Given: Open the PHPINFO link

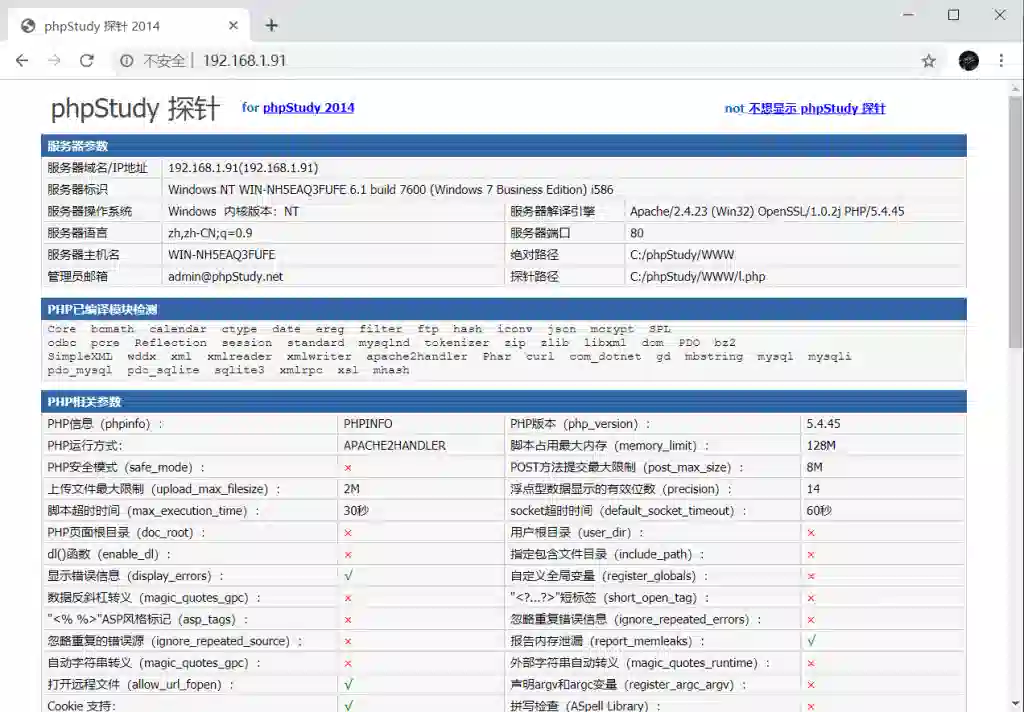Looking at the screenshot, I should [x=368, y=424].
